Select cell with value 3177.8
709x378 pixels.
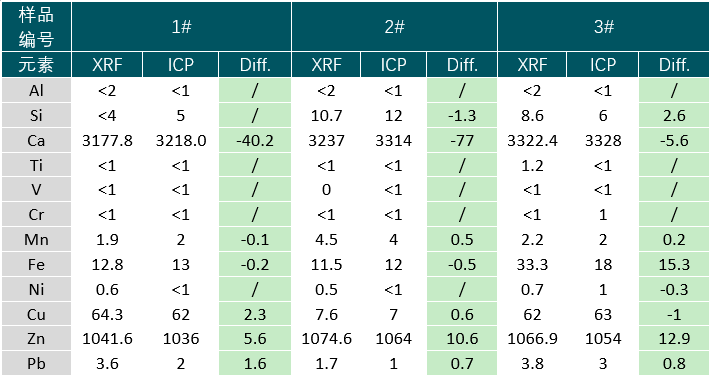(107, 141)
